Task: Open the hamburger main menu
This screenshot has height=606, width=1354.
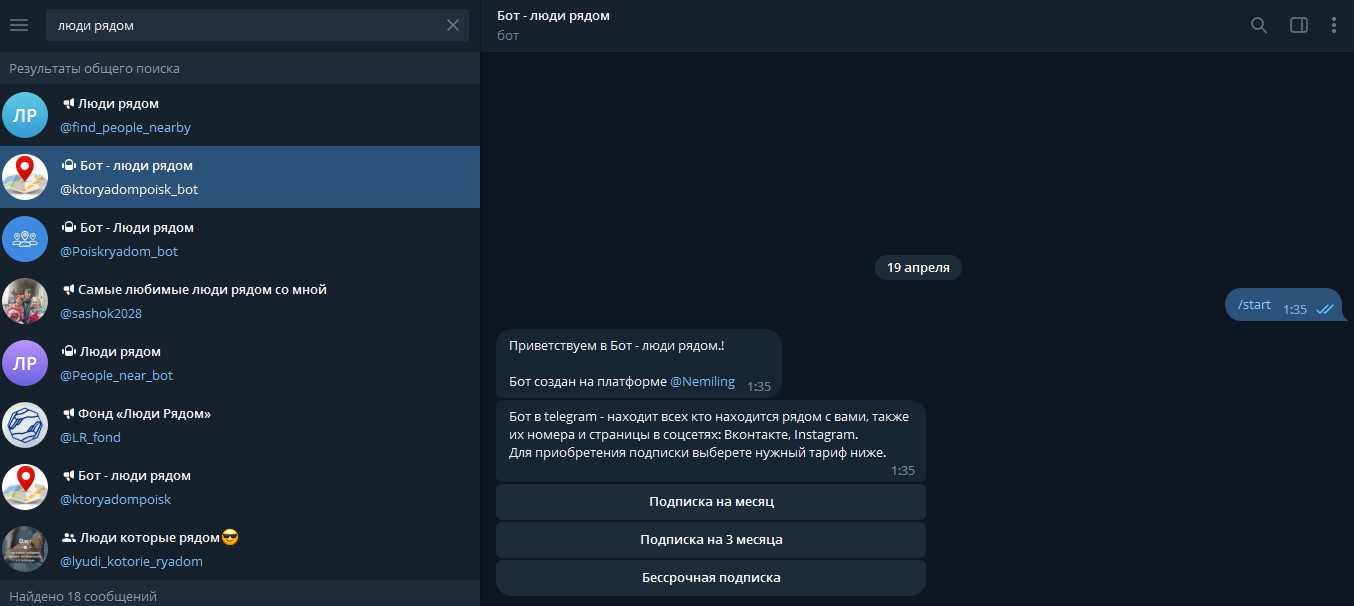Action: (x=19, y=25)
